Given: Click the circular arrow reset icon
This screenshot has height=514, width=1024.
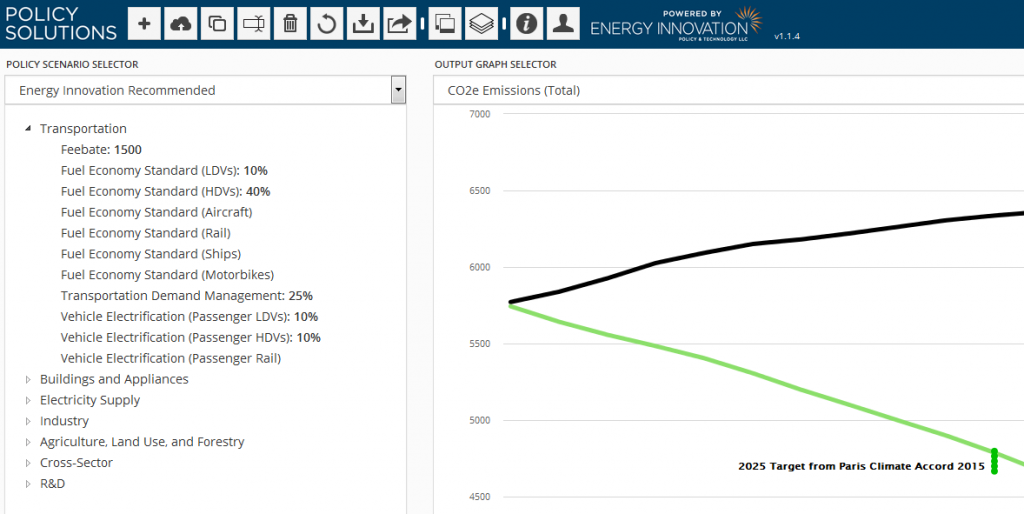Looking at the screenshot, I should pos(326,23).
